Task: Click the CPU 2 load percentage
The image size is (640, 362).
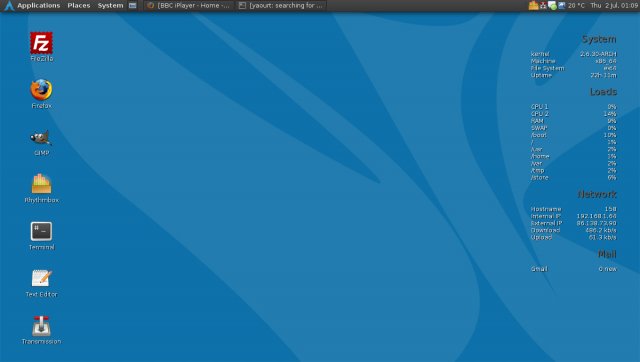Action: click(610, 114)
